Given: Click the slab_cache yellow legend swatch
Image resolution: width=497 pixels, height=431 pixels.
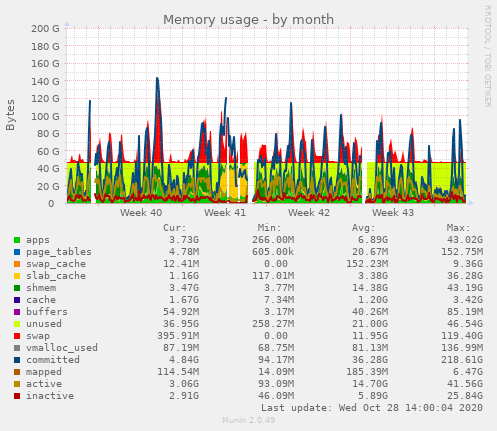Looking at the screenshot, I should pos(17,276).
